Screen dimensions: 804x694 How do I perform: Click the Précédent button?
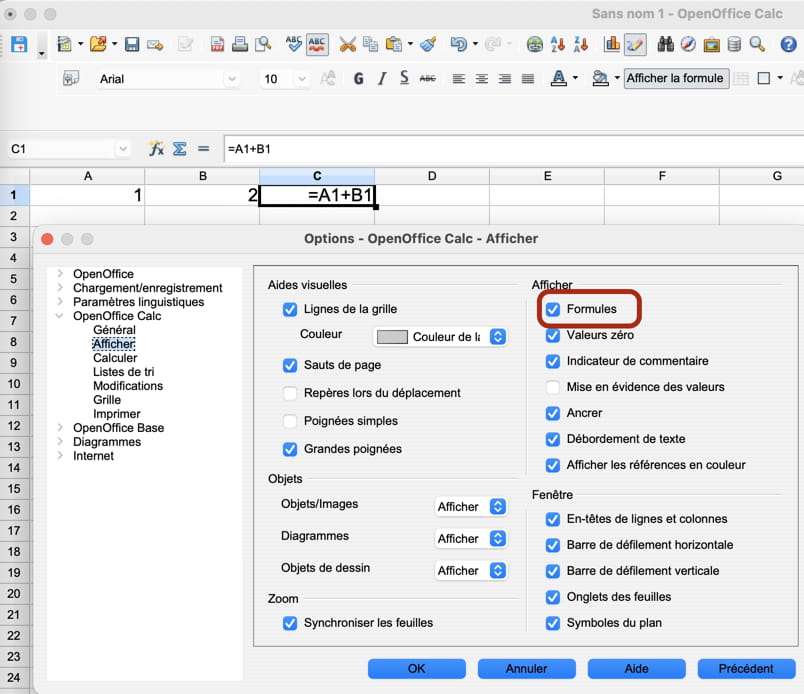(x=746, y=669)
